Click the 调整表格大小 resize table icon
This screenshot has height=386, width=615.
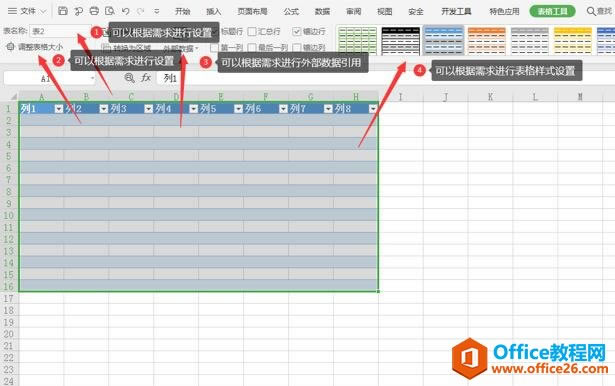coord(11,47)
